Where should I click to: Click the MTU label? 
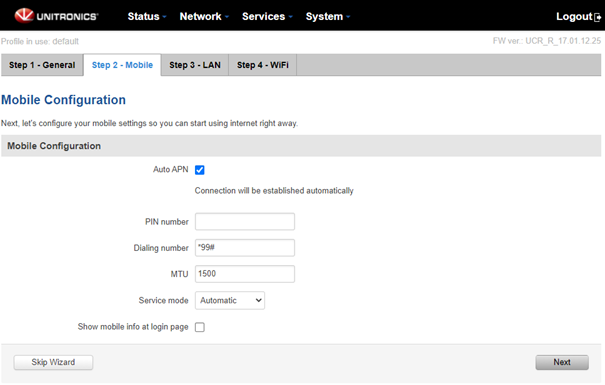(x=179, y=274)
